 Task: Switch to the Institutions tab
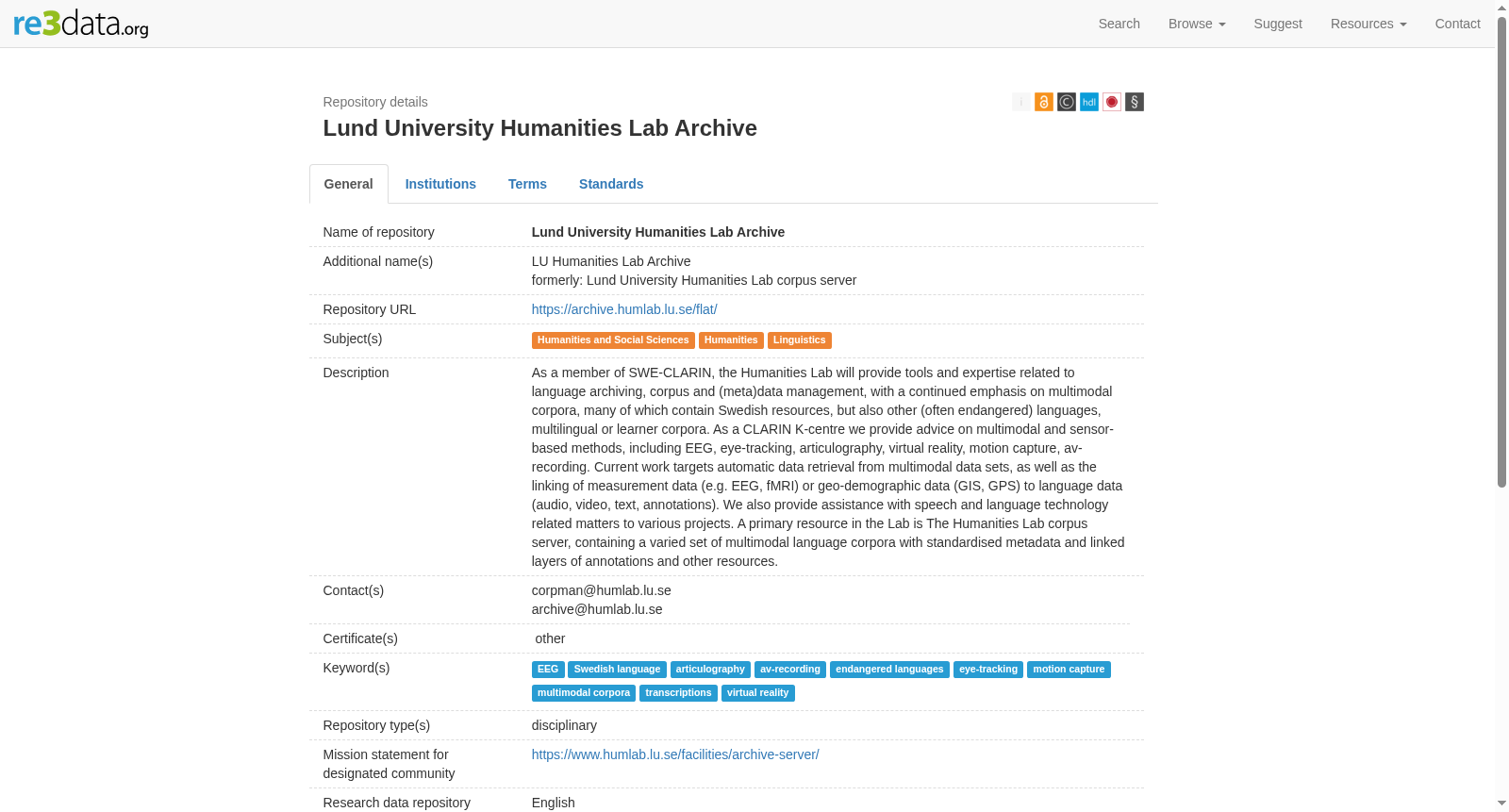click(440, 184)
